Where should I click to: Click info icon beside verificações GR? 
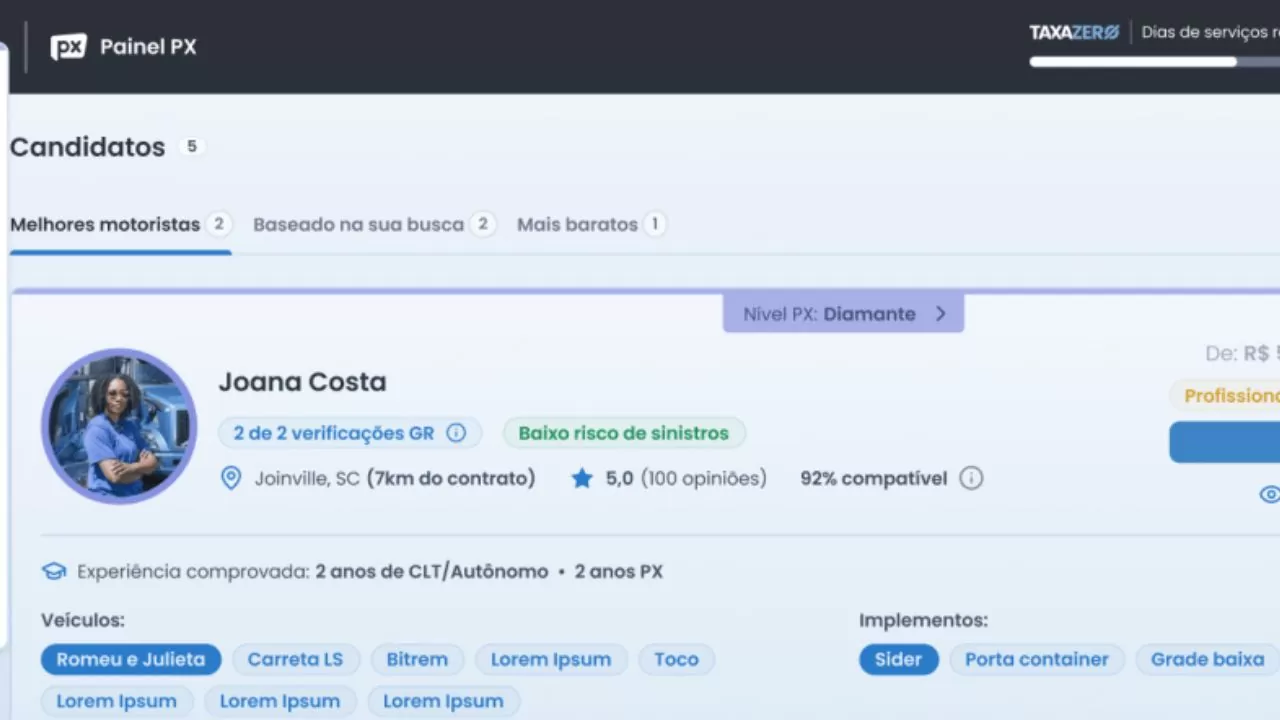[456, 433]
